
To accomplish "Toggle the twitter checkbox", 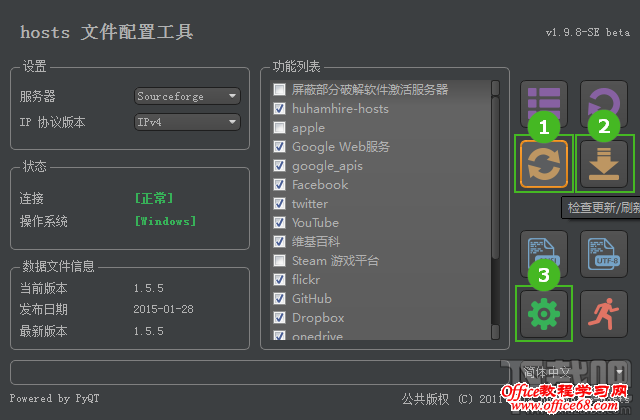I will click(x=280, y=203).
